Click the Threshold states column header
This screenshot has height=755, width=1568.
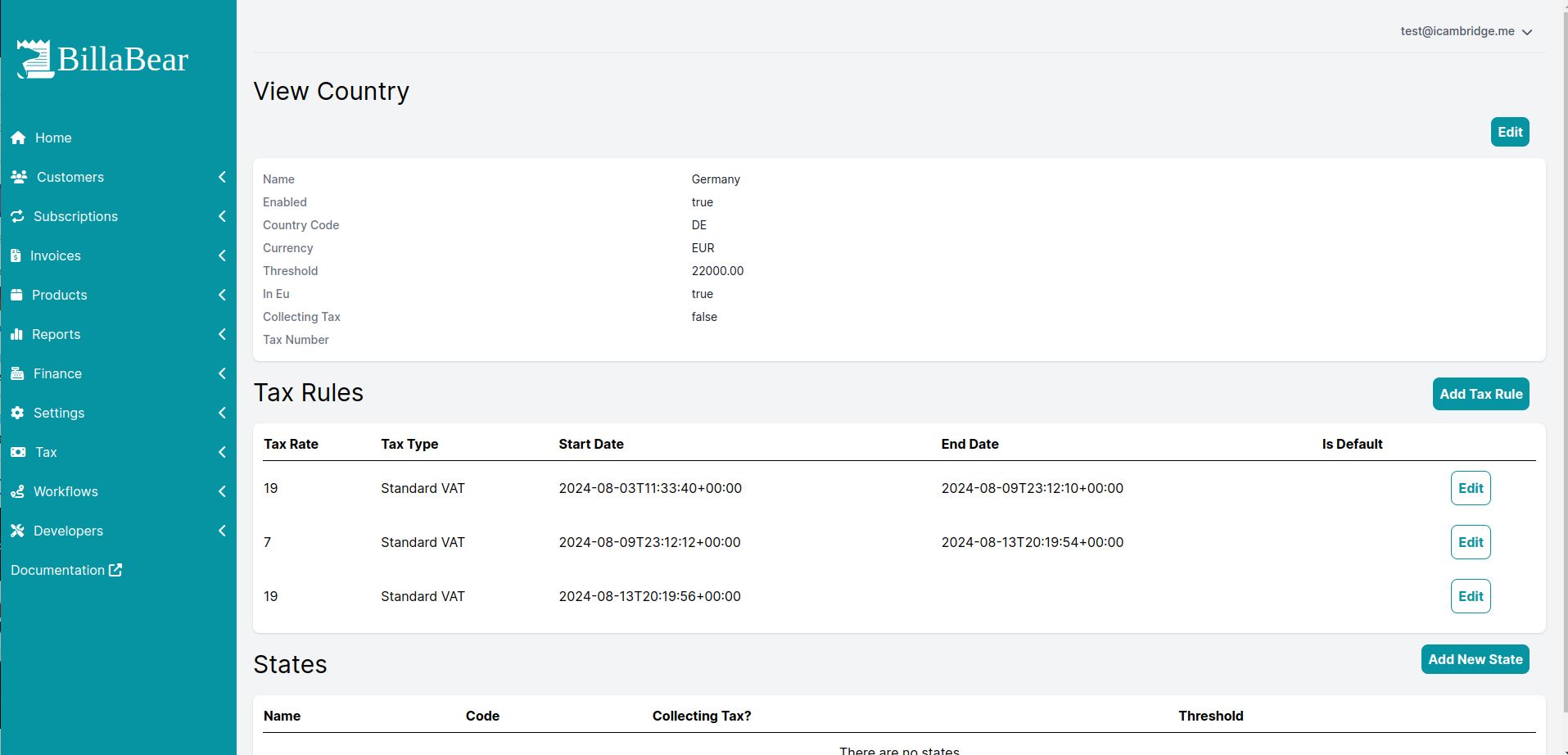point(1210,716)
